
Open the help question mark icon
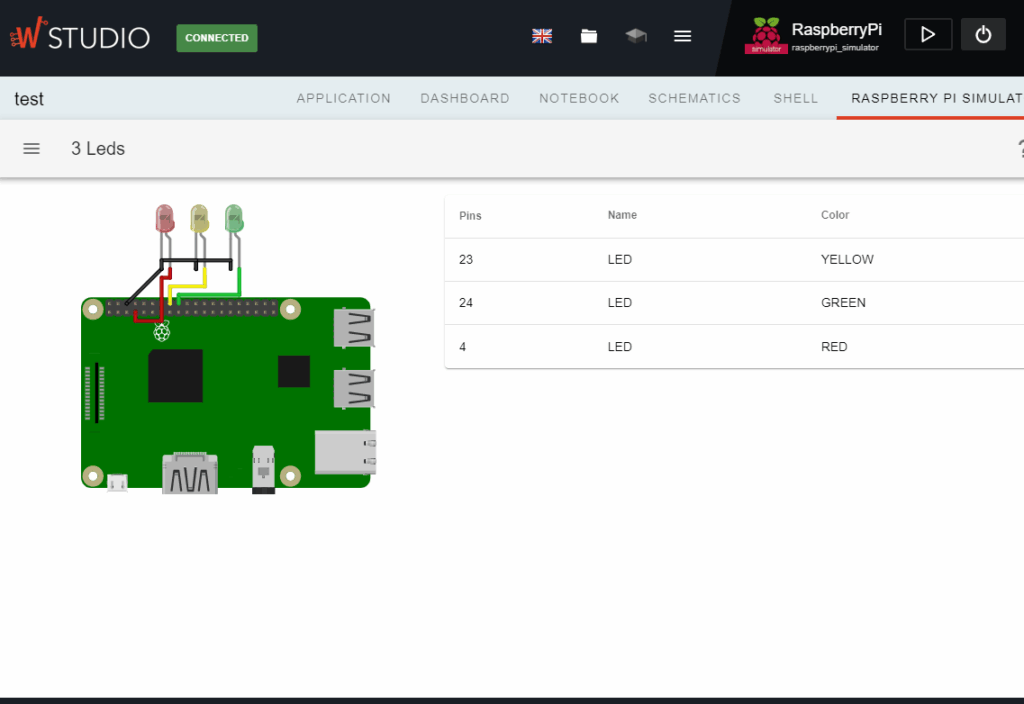click(1019, 148)
